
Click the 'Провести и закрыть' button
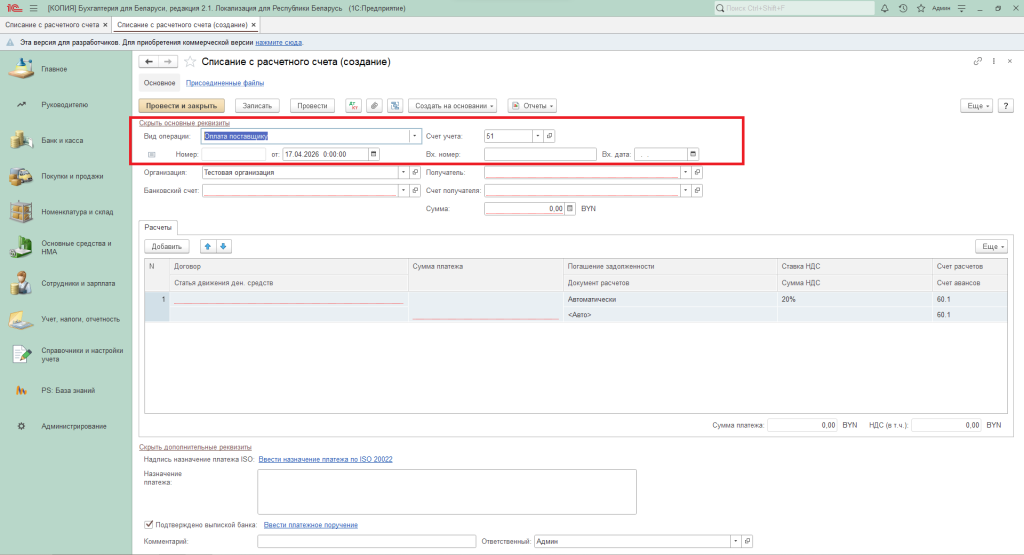point(181,105)
